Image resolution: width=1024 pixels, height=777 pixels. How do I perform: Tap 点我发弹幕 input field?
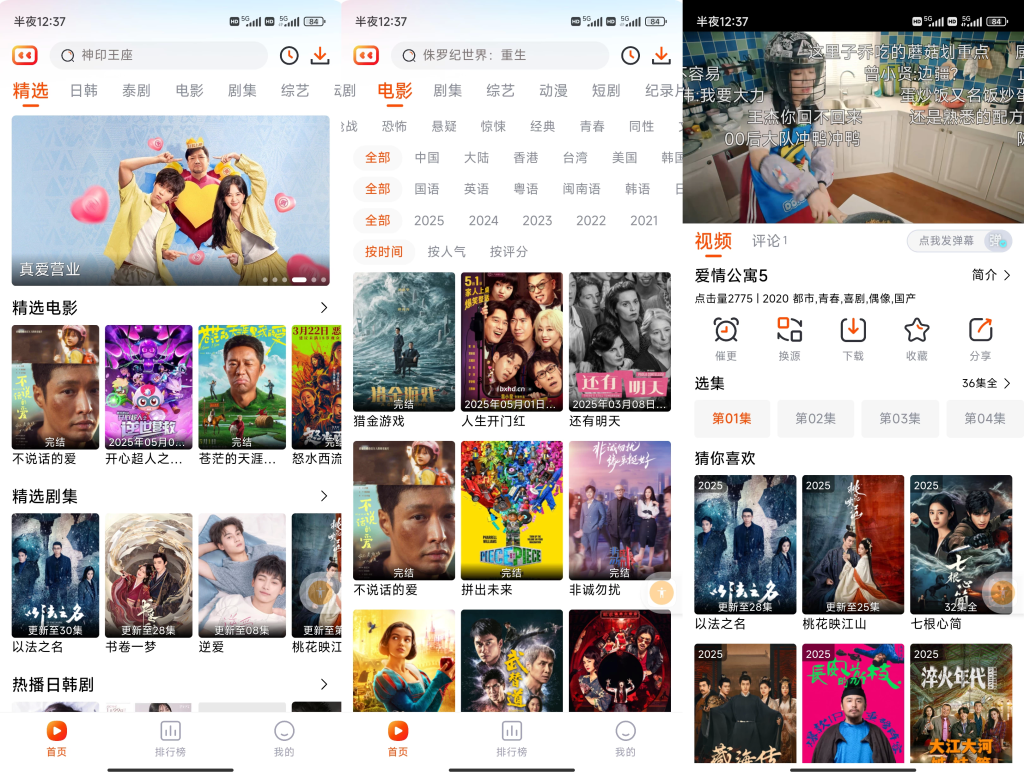coord(946,241)
